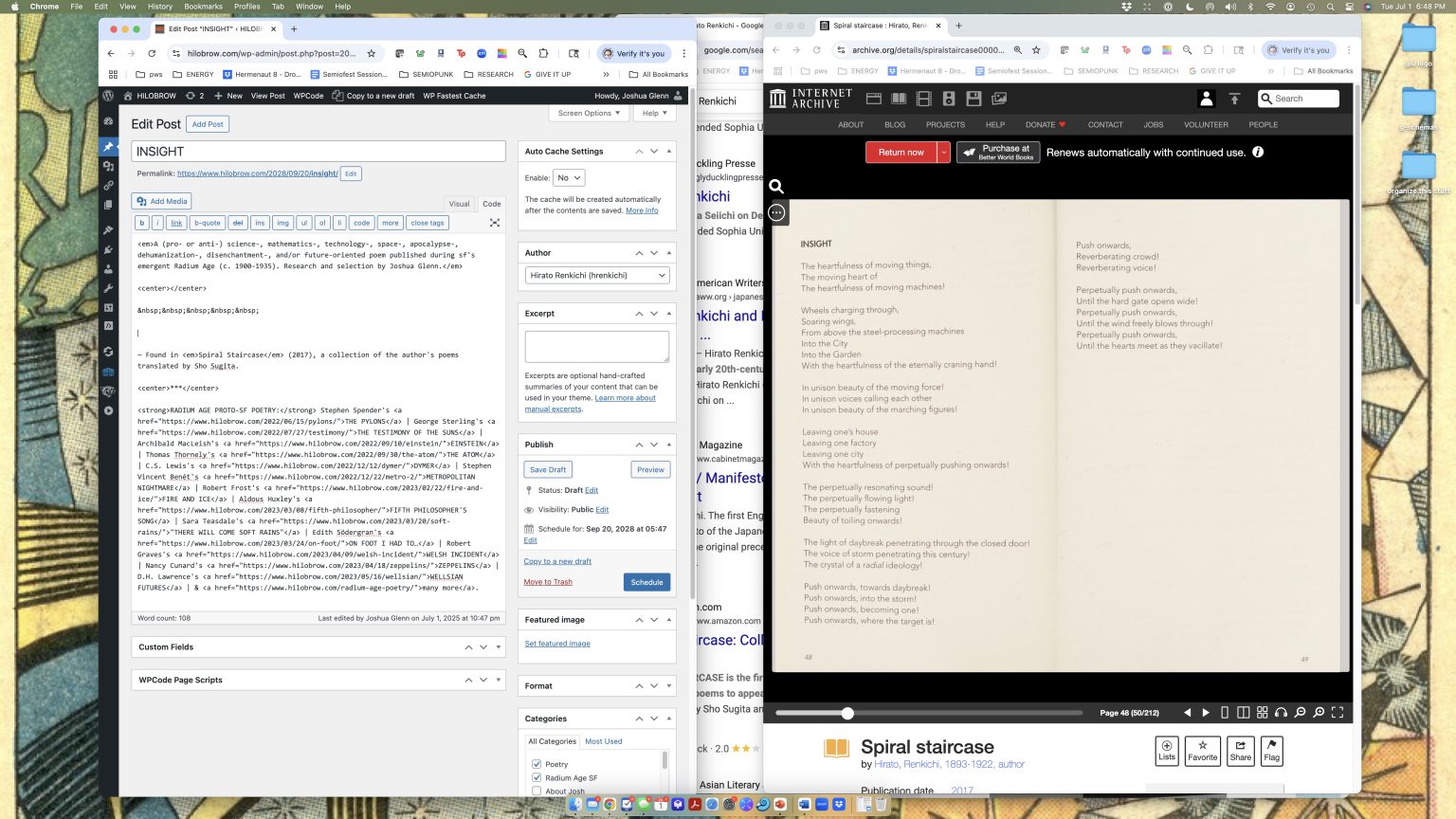Click the read aloud headphones icon
Viewport: 1456px width, 819px height.
click(x=1281, y=713)
